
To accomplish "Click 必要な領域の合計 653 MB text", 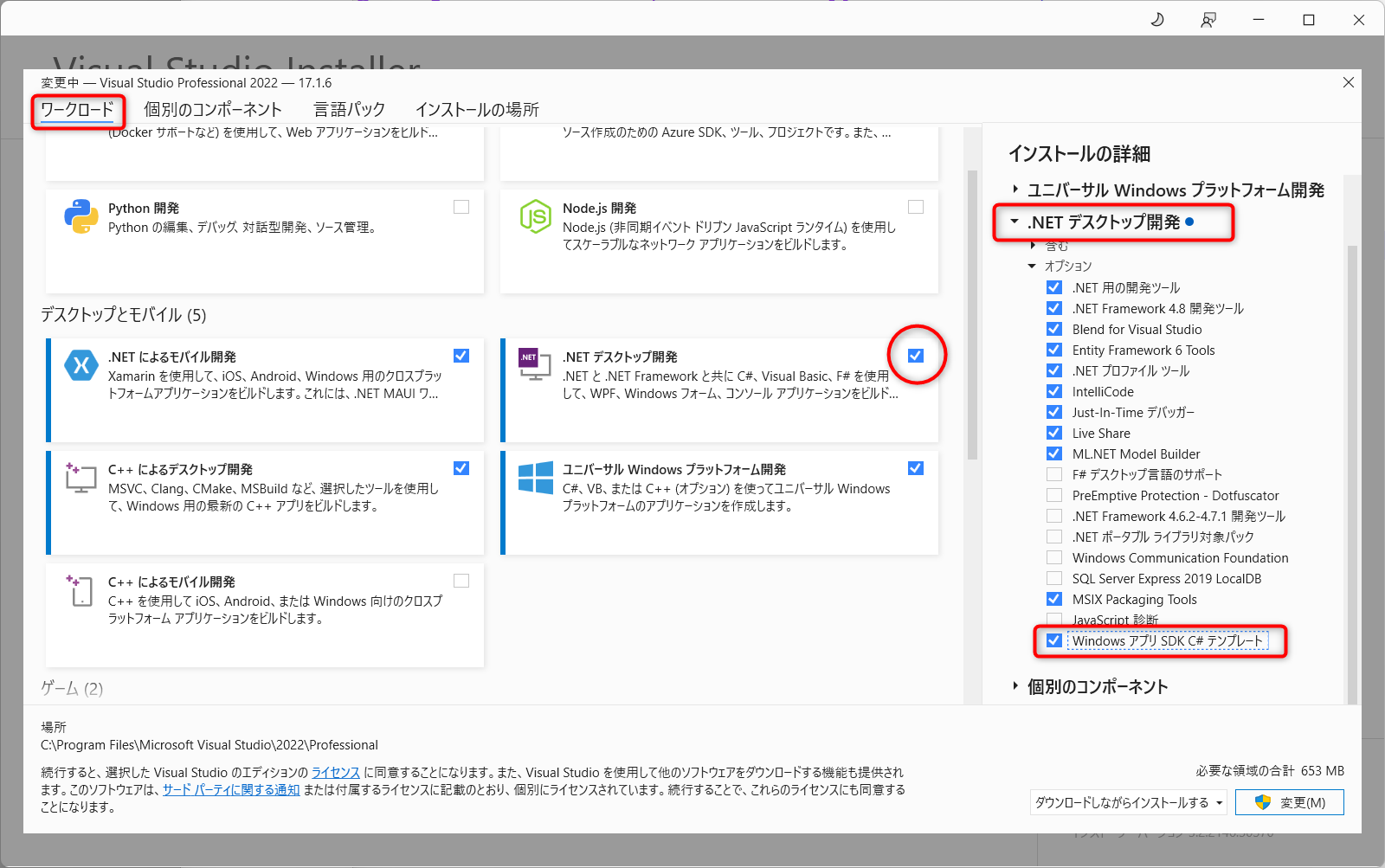I will point(1270,770).
